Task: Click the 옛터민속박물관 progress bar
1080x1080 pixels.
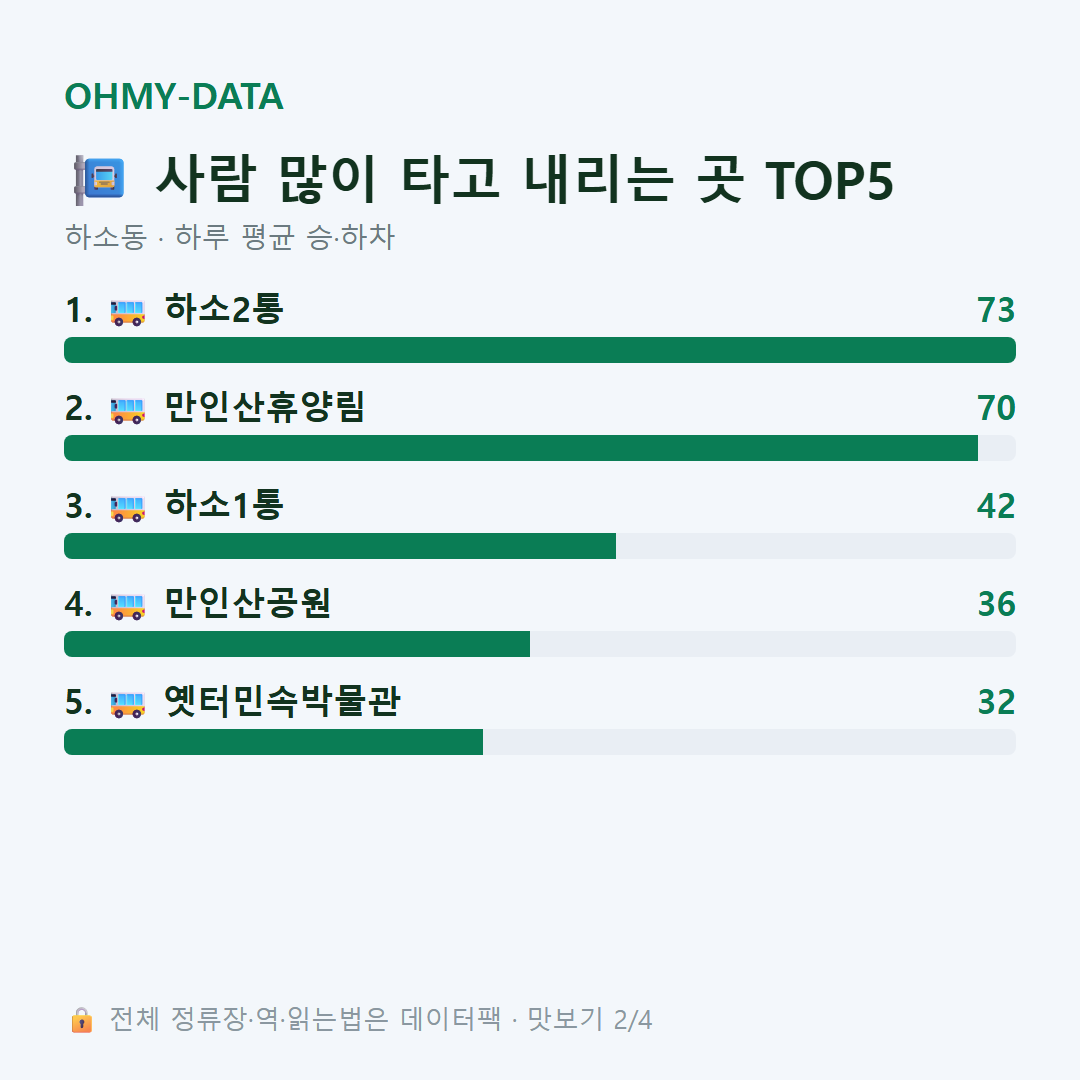Action: click(540, 742)
